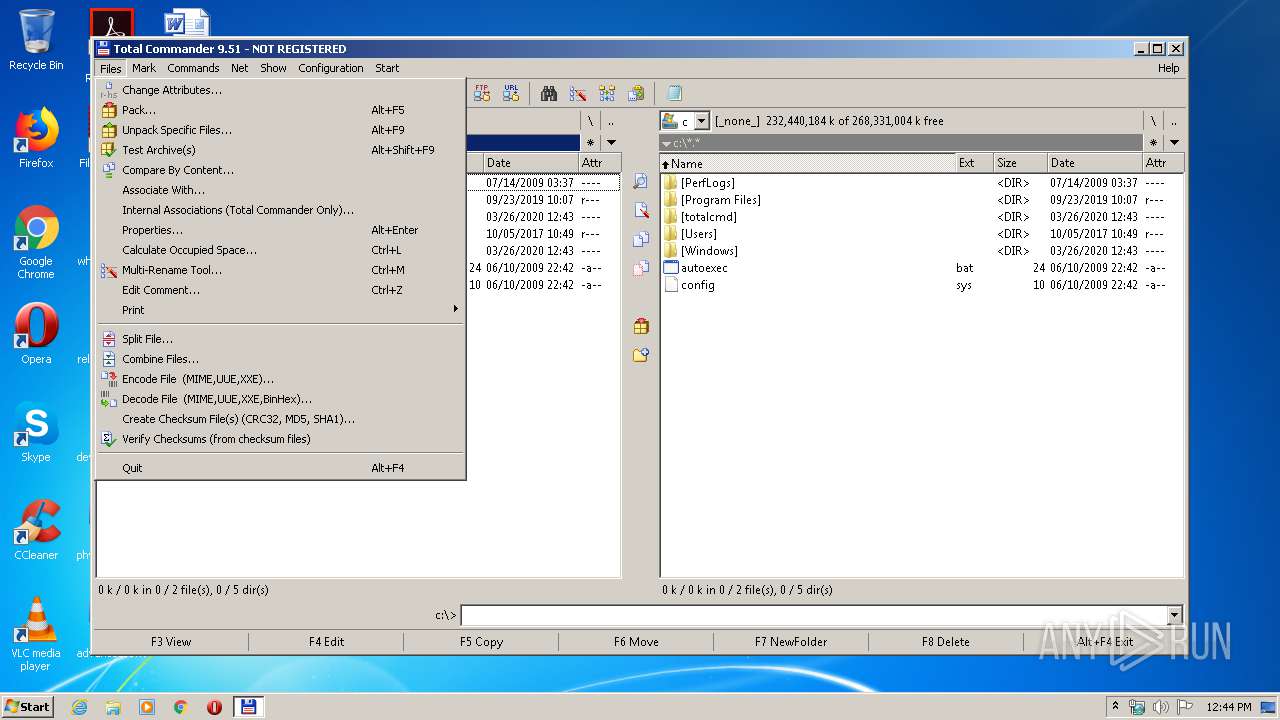Click Quit in the Files menu
The width and height of the screenshot is (1280, 720).
(x=282, y=468)
